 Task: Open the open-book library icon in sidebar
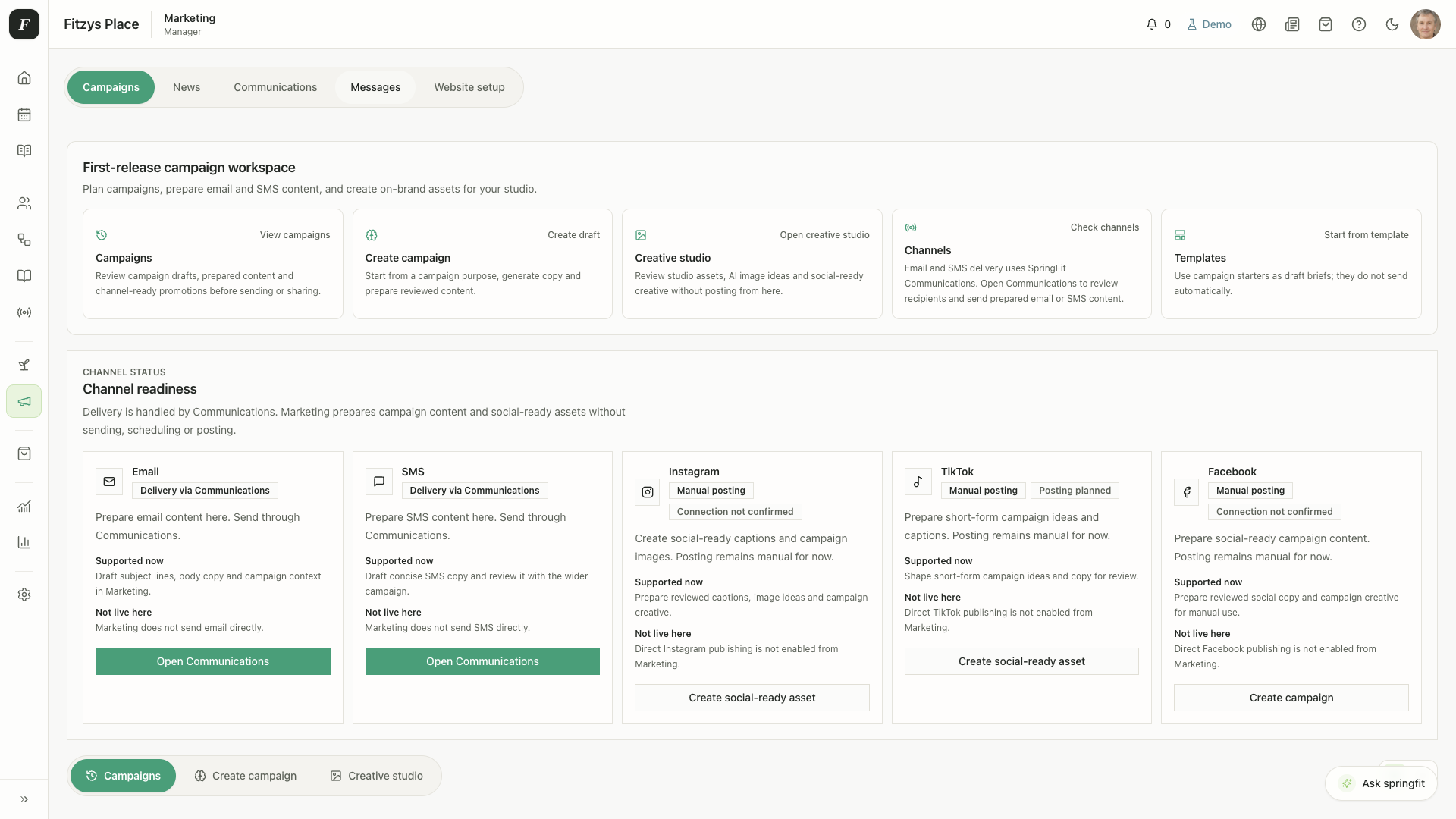(24, 276)
